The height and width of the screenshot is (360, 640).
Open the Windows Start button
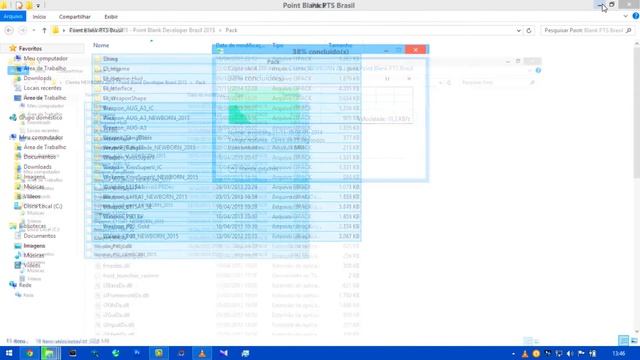pos(9,353)
